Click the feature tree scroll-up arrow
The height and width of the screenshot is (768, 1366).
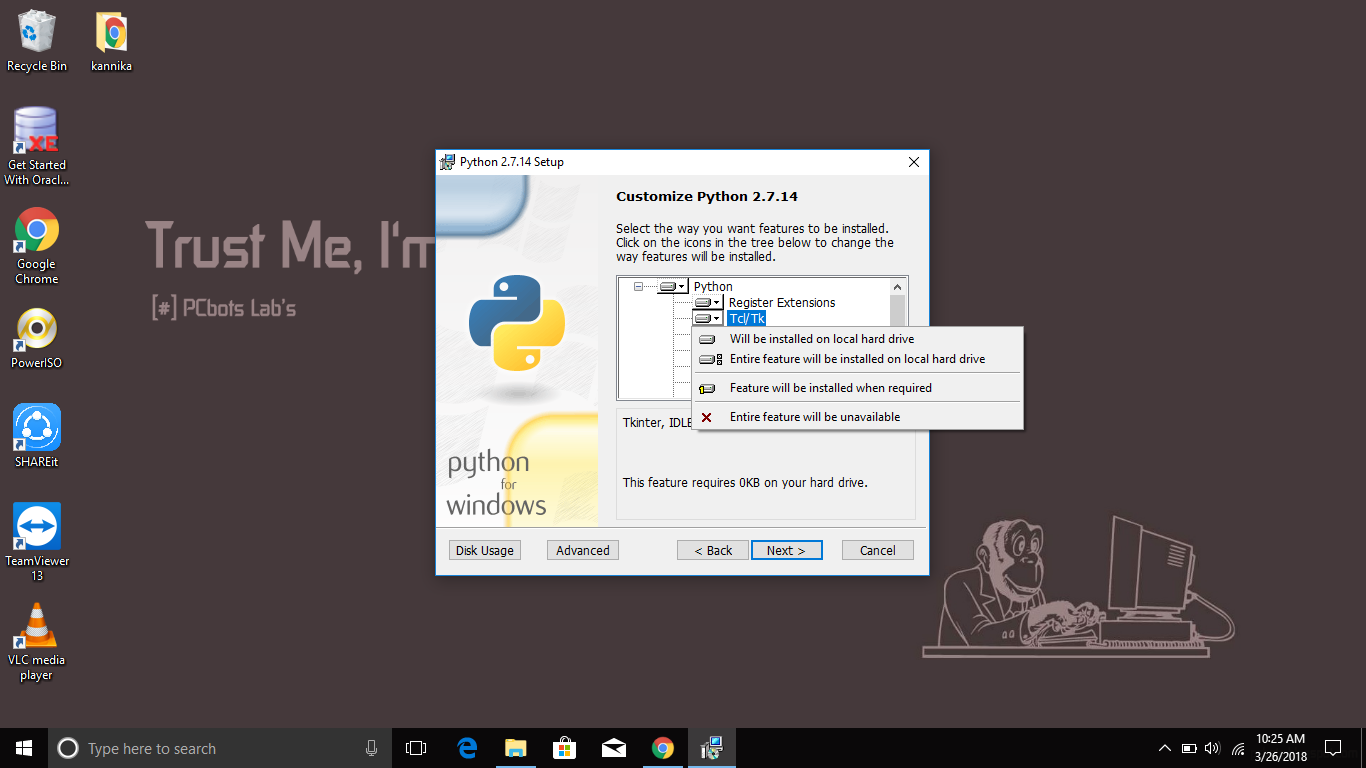coord(898,287)
